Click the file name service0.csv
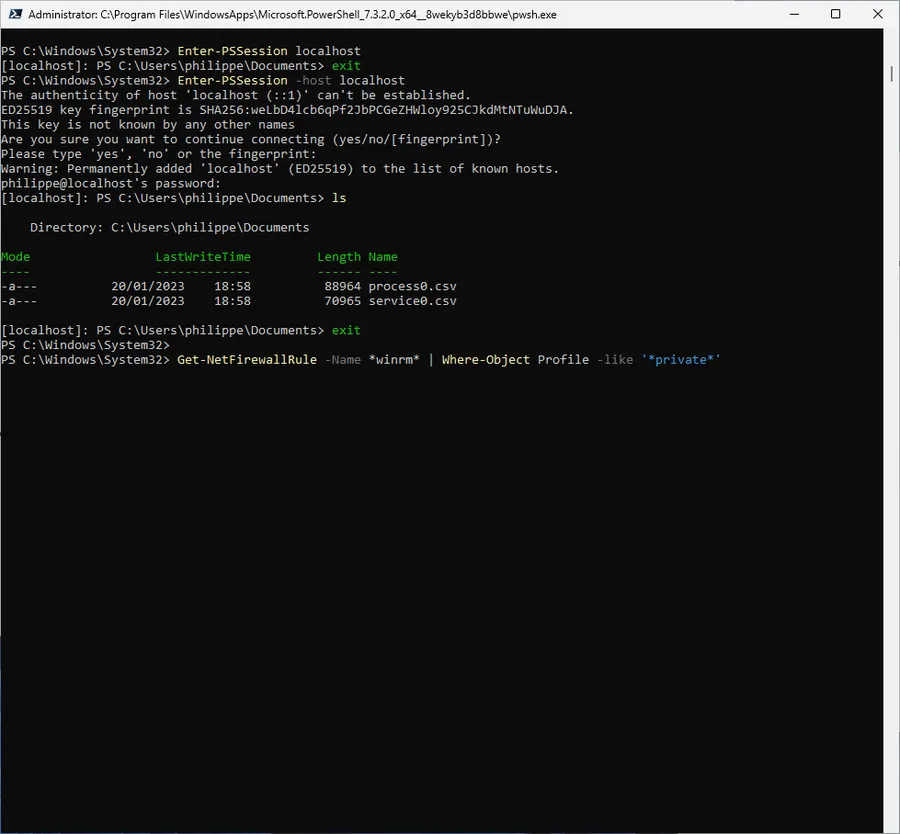This screenshot has width=900, height=834. [412, 301]
